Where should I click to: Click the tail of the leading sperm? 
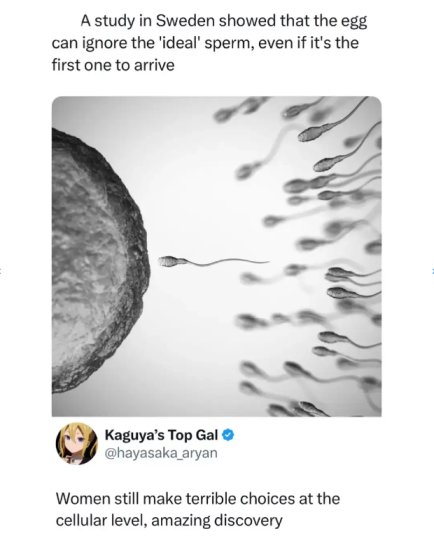click(x=229, y=262)
